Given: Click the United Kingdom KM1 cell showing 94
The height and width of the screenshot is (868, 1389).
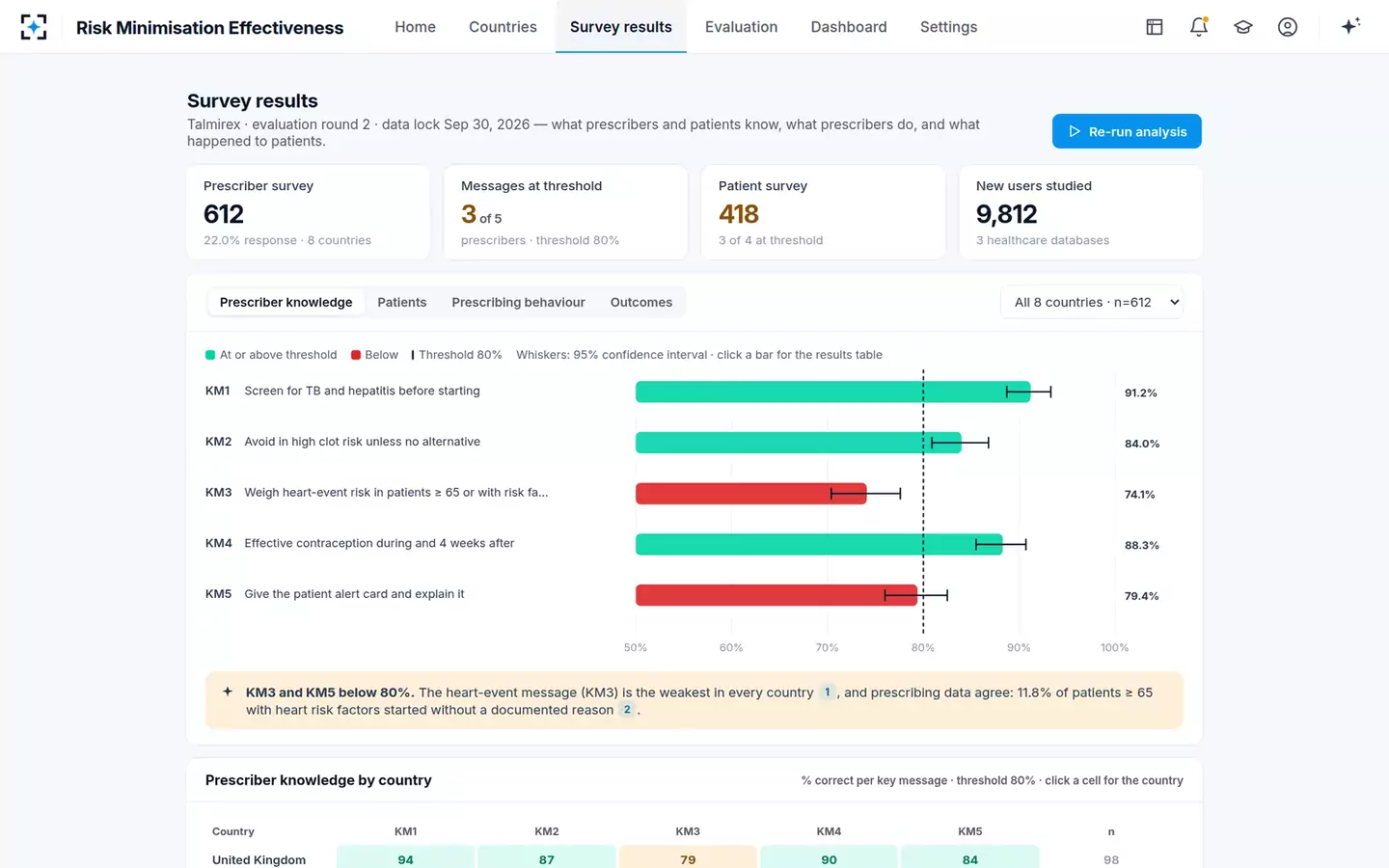Looking at the screenshot, I should (x=405, y=858).
